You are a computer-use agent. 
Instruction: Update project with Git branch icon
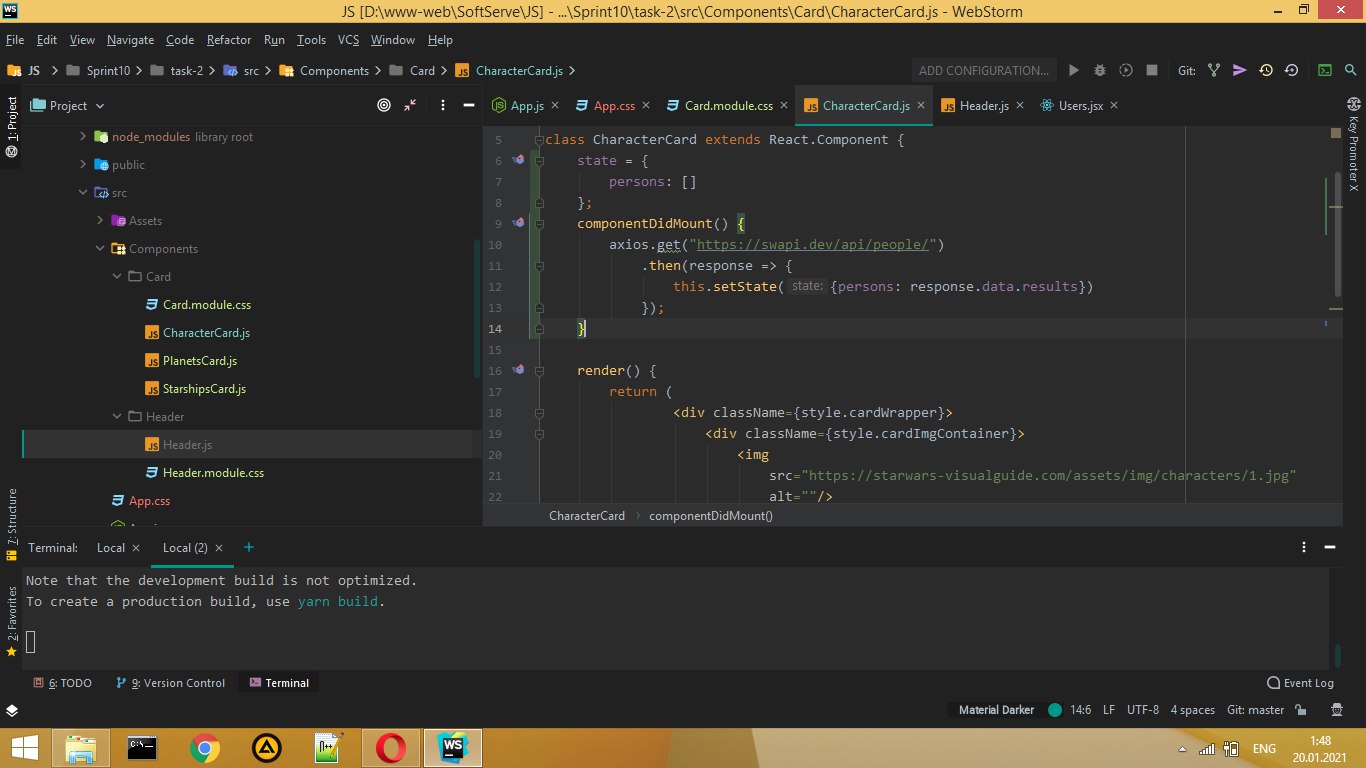coord(1214,71)
